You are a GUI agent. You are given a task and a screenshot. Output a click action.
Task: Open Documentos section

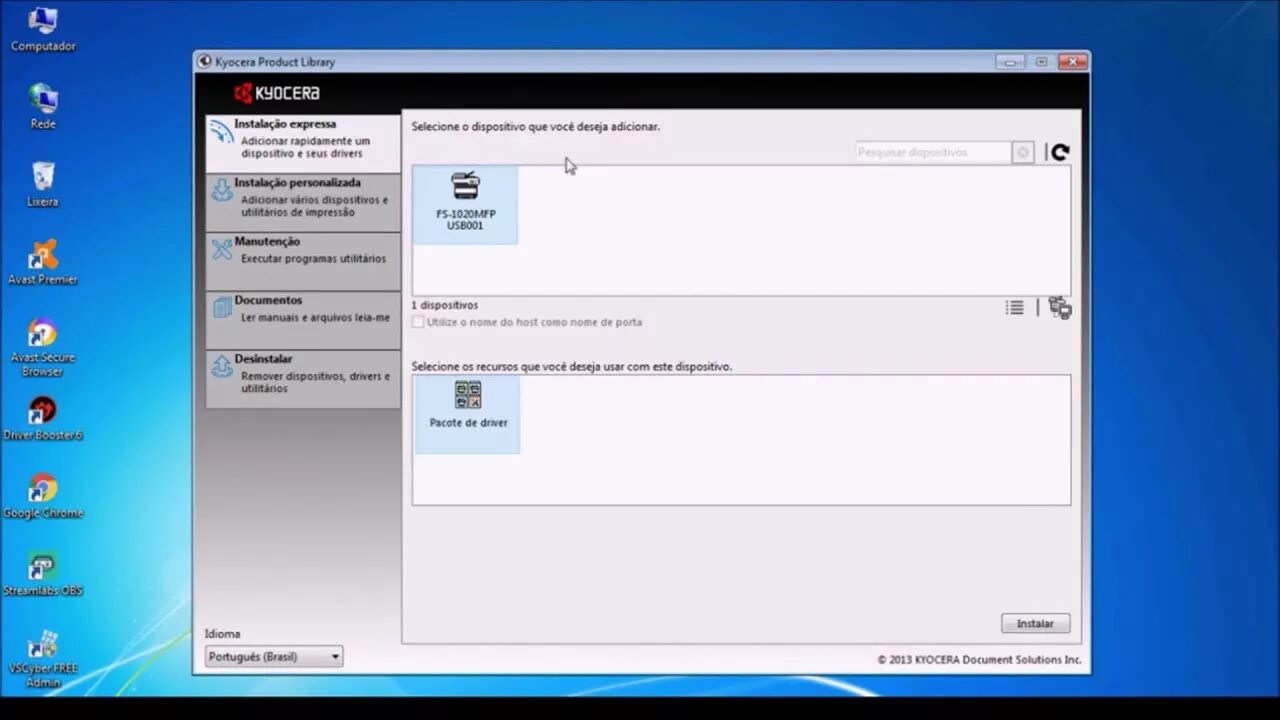(303, 319)
